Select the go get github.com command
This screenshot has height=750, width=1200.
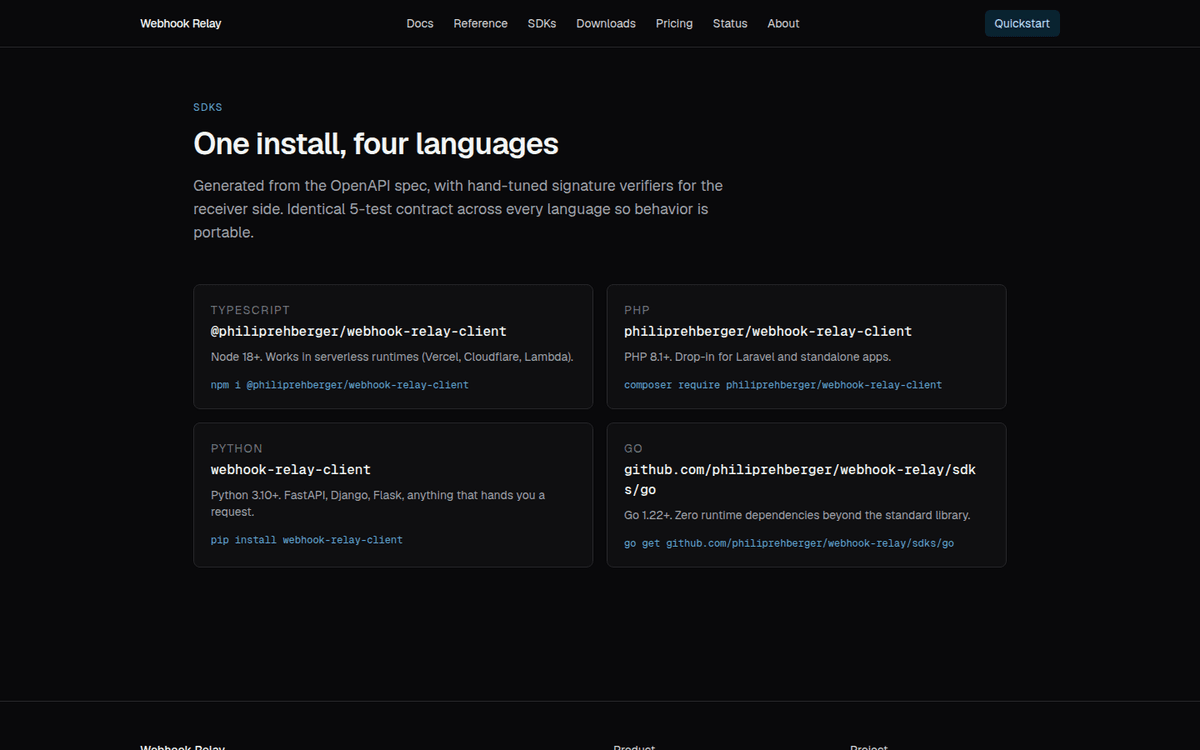click(x=789, y=544)
